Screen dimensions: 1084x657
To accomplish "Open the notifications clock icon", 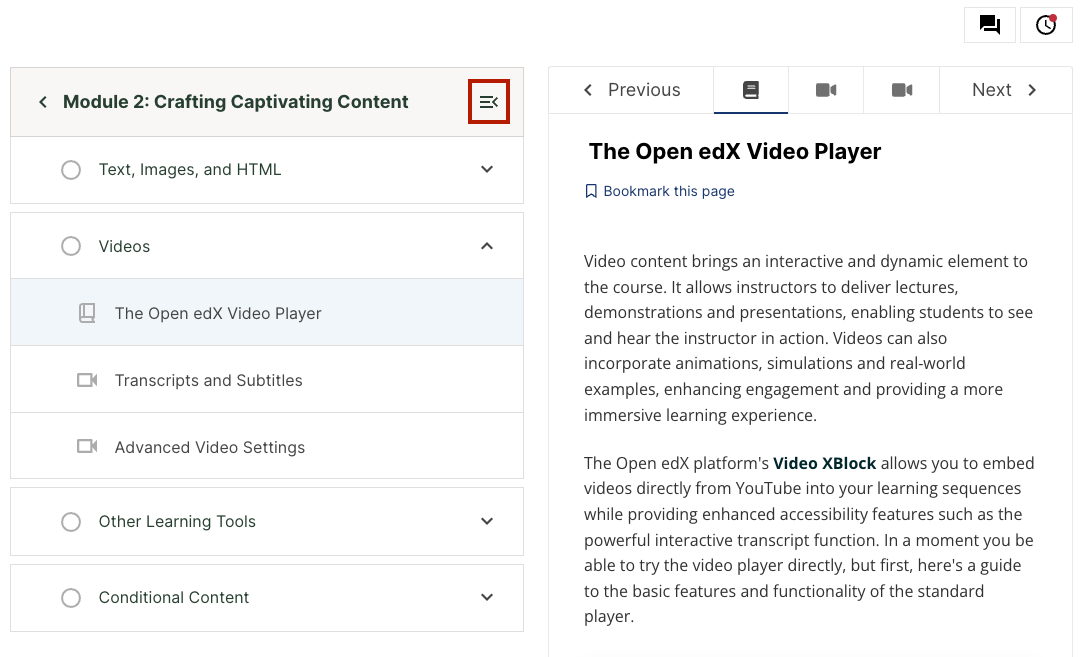I will coord(1046,25).
